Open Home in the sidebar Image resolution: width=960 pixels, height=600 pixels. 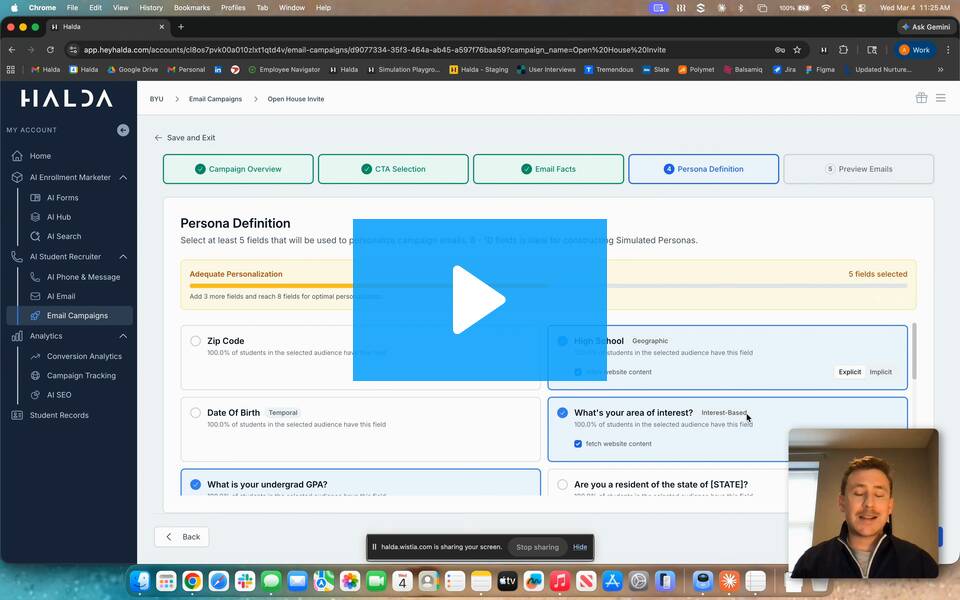40,156
